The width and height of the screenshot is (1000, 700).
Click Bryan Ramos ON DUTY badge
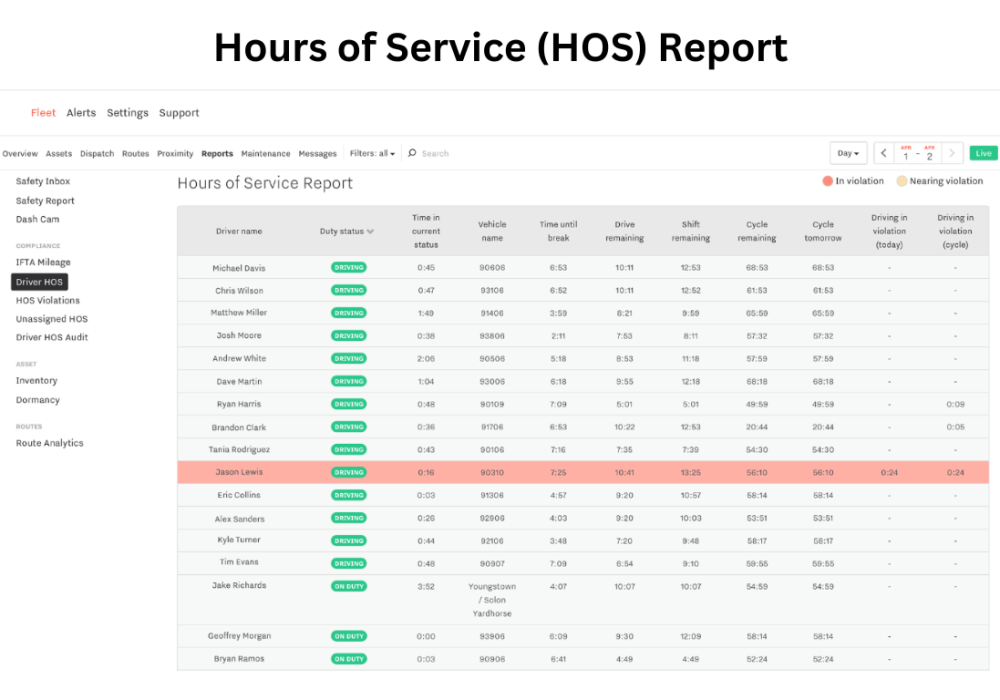[x=349, y=659]
